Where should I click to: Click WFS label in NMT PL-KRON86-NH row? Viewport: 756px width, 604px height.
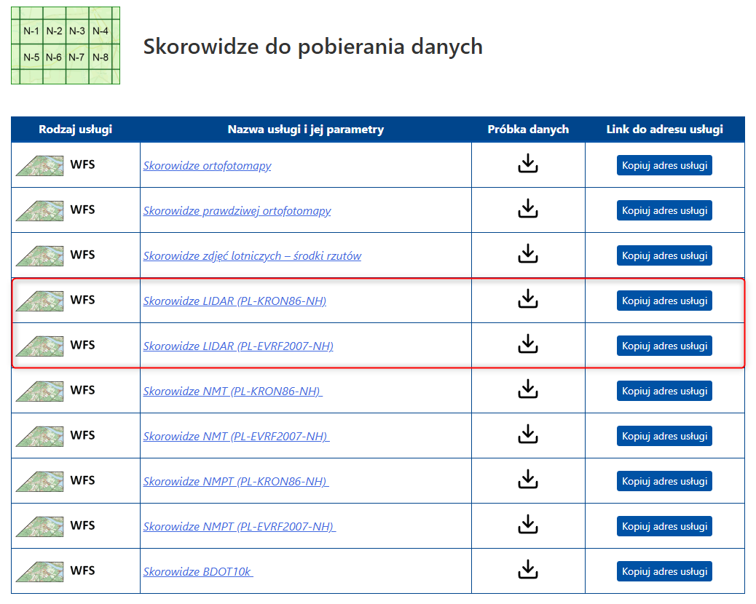coord(82,390)
